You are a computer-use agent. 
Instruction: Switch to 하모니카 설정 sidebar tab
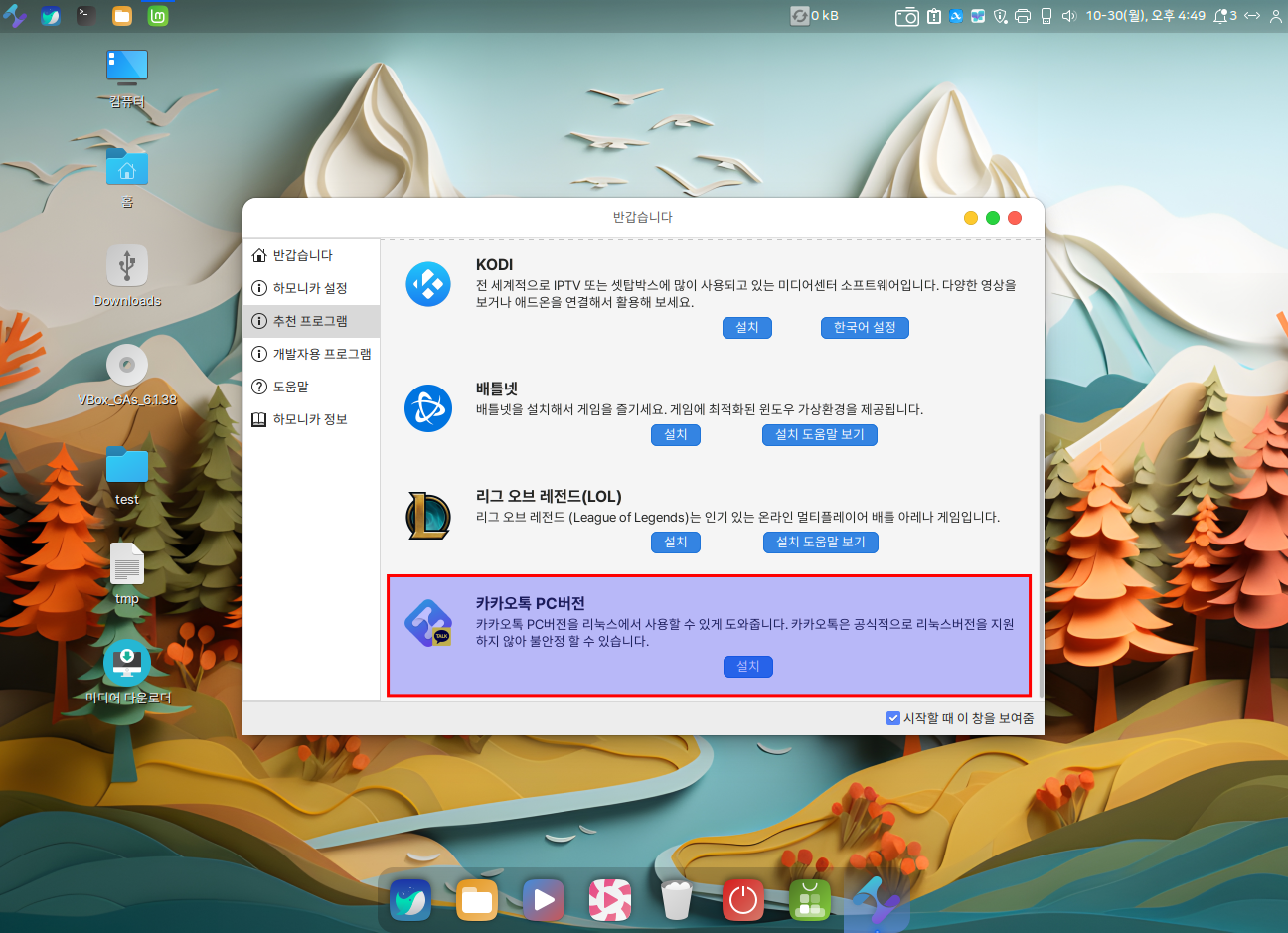click(x=310, y=288)
